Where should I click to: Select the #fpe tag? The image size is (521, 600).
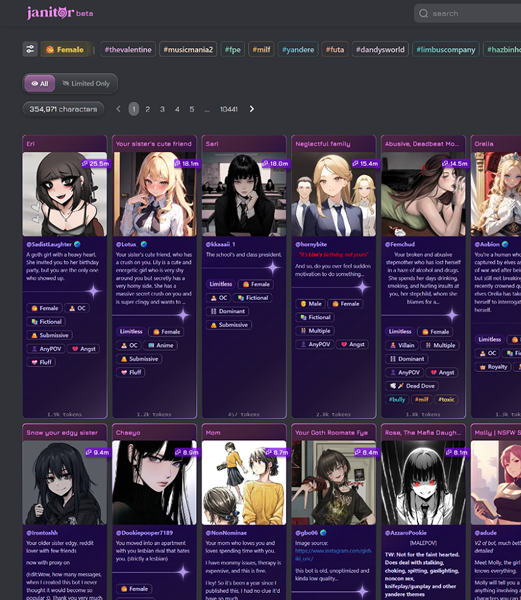click(x=233, y=49)
